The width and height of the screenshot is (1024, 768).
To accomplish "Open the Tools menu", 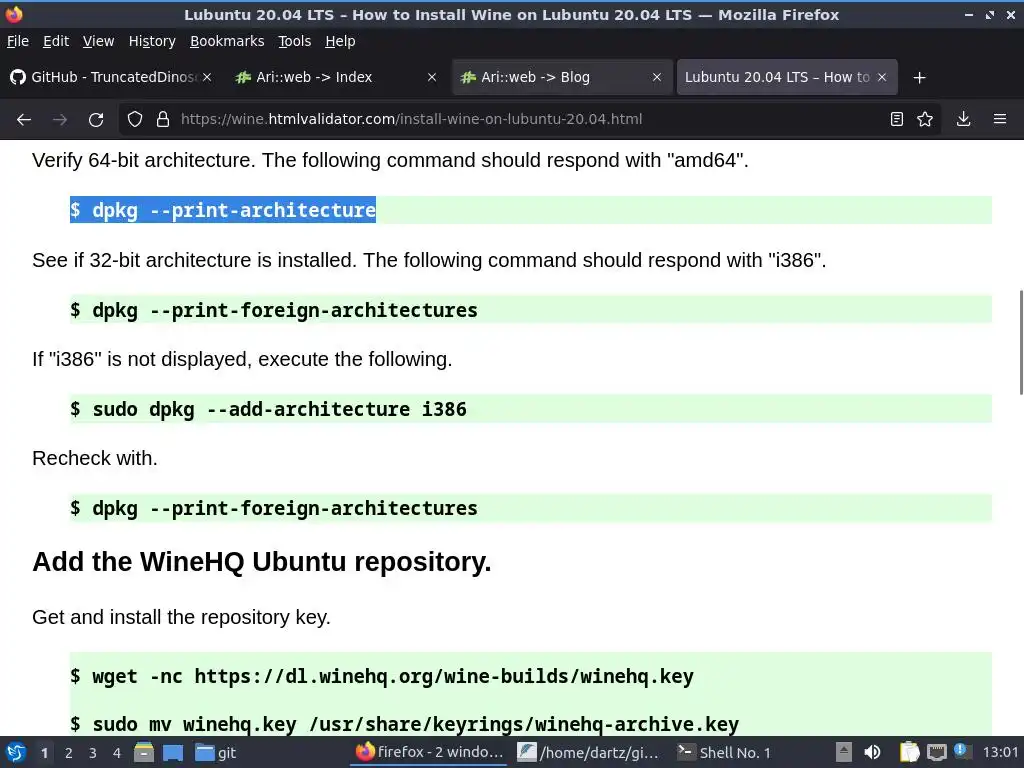I will [x=295, y=41].
